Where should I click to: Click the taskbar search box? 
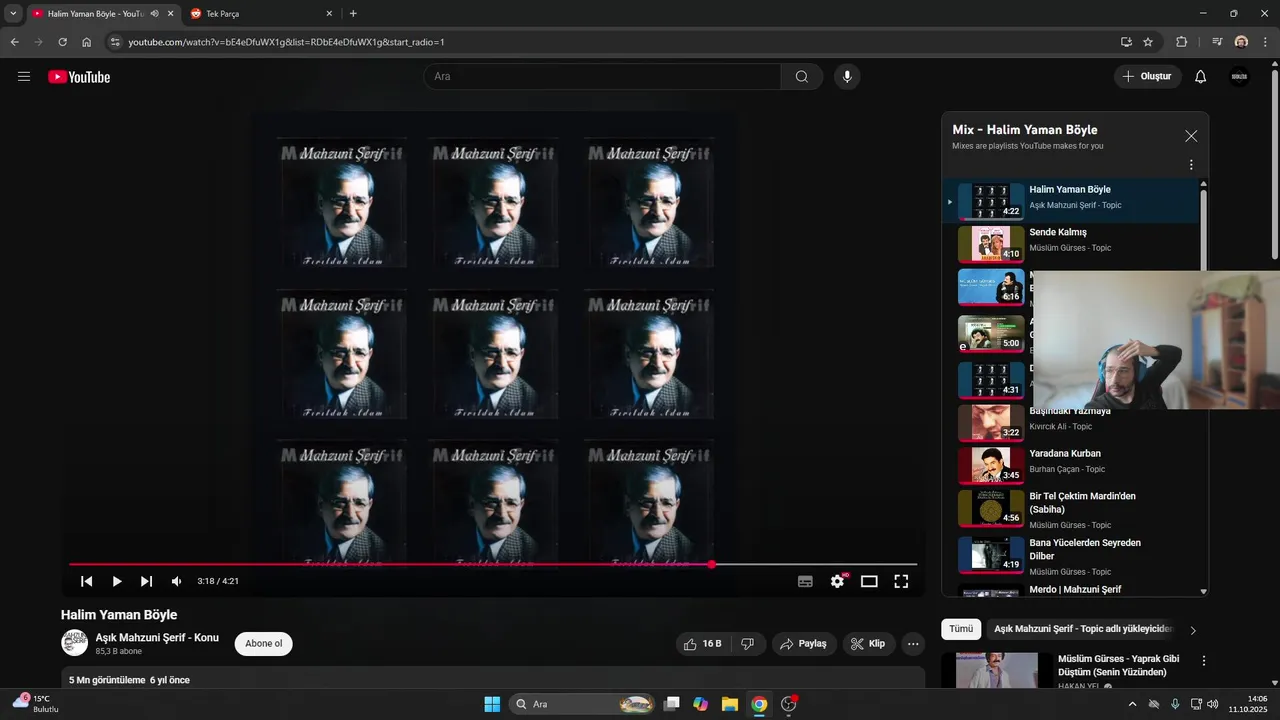[x=582, y=704]
